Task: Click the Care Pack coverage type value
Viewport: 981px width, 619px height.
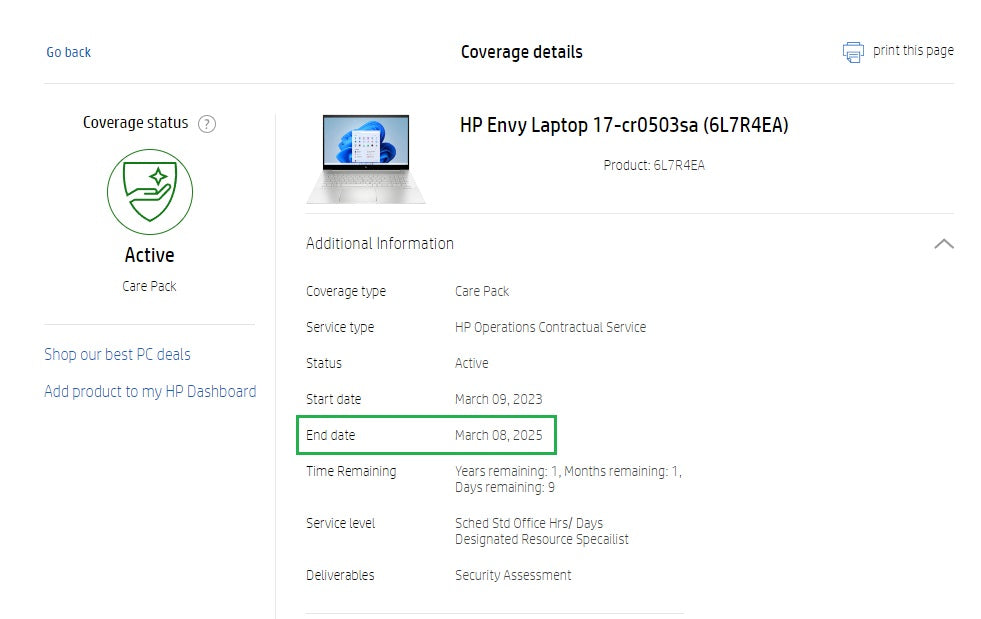Action: (x=482, y=291)
